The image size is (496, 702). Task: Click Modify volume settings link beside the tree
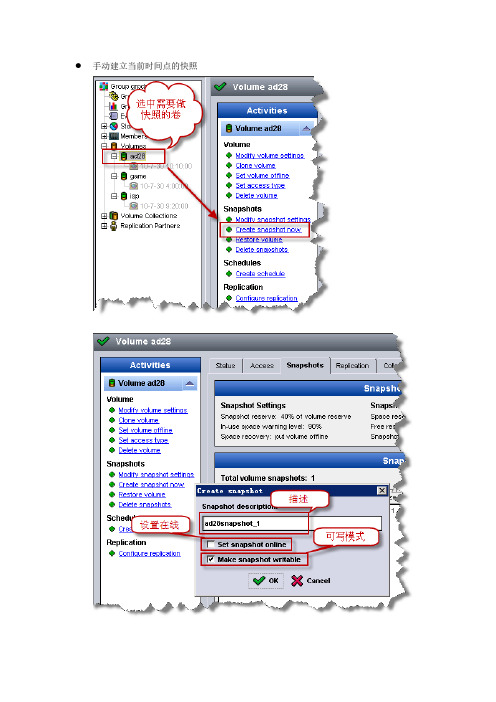tap(270, 156)
